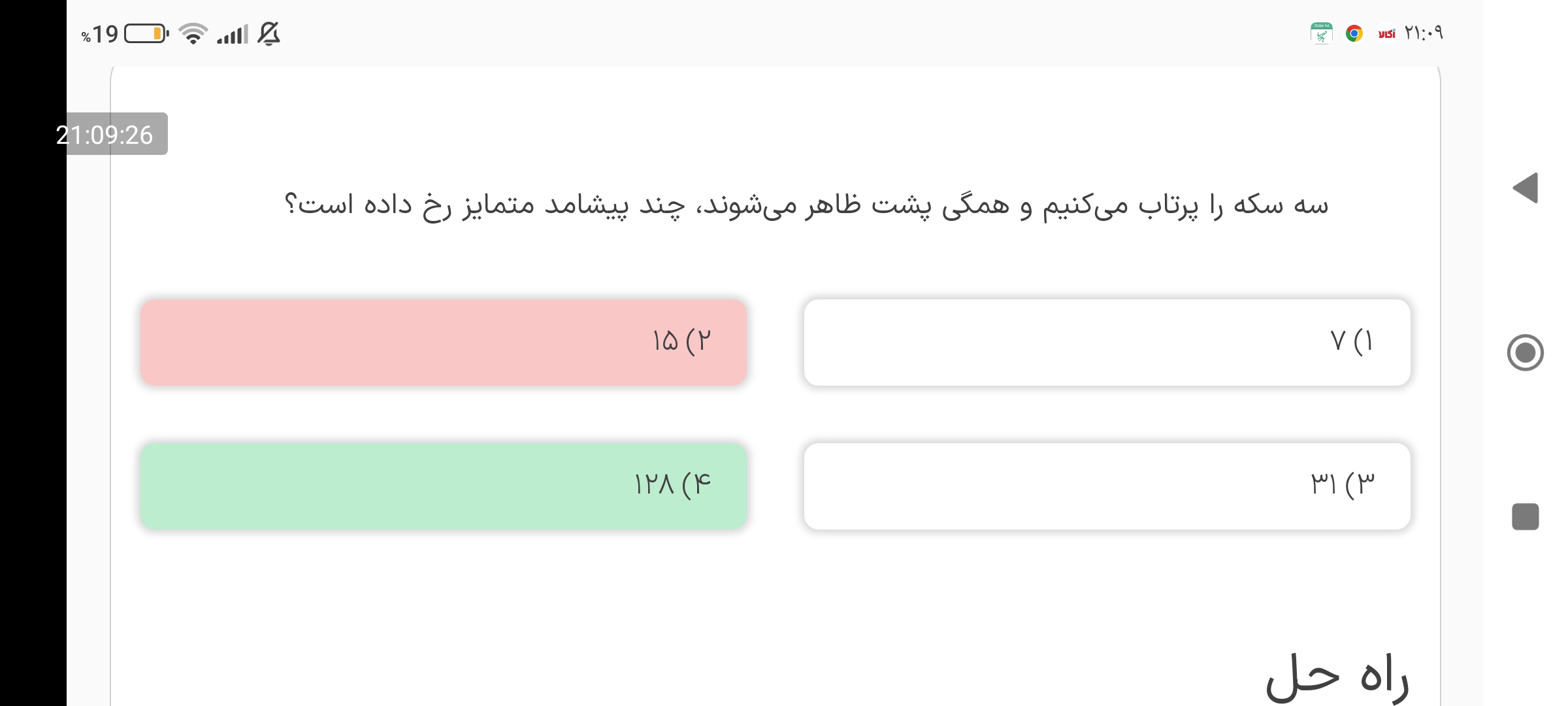Select the red answer option ۲) ۱۵
1568x706 pixels.
444,342
